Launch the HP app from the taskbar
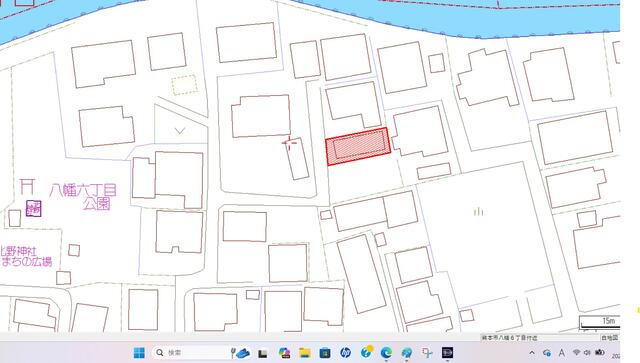The width and height of the screenshot is (640, 363). (345, 353)
